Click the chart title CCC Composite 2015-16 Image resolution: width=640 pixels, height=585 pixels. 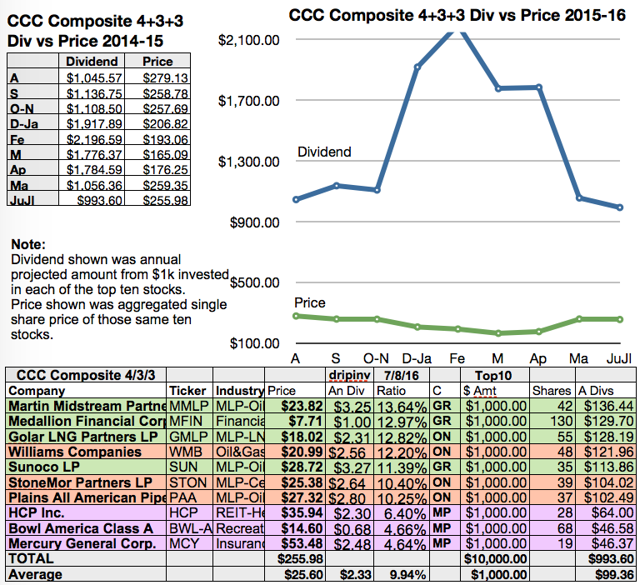[x=457, y=16]
